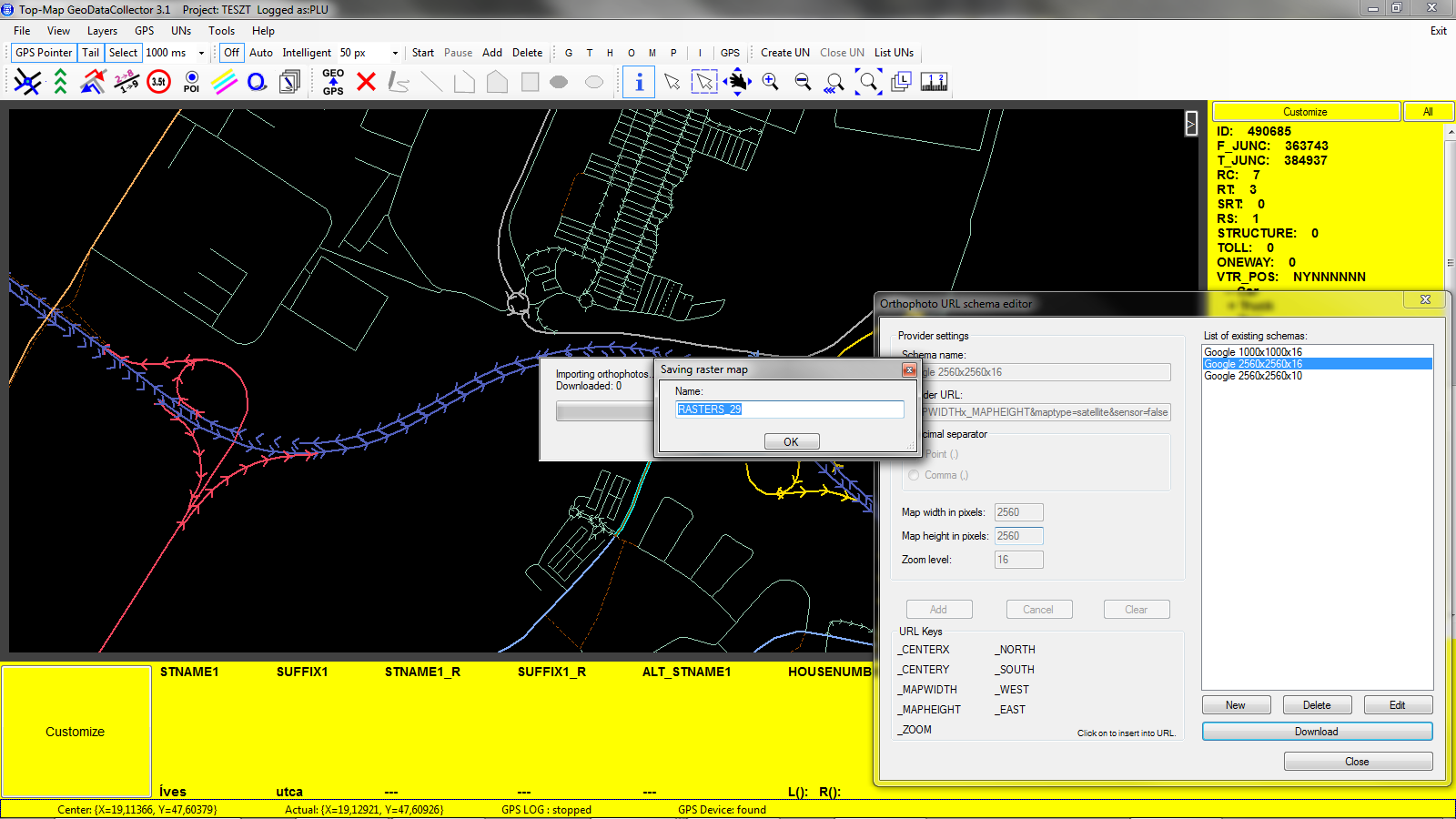Set snapping to Auto
Screen dimensions: 1456x819
pyautogui.click(x=261, y=53)
